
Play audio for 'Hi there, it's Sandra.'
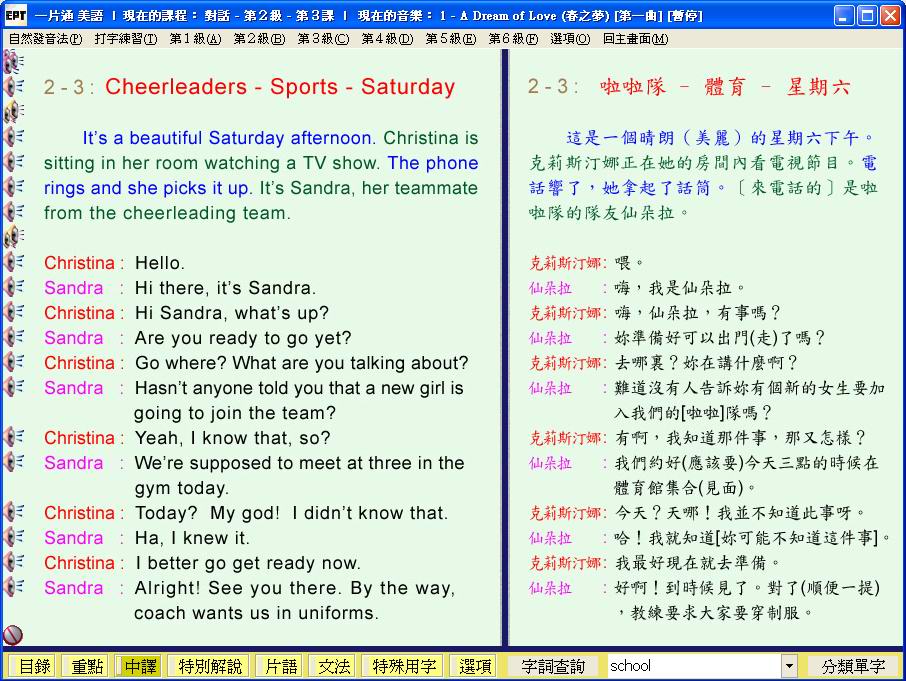(14, 287)
